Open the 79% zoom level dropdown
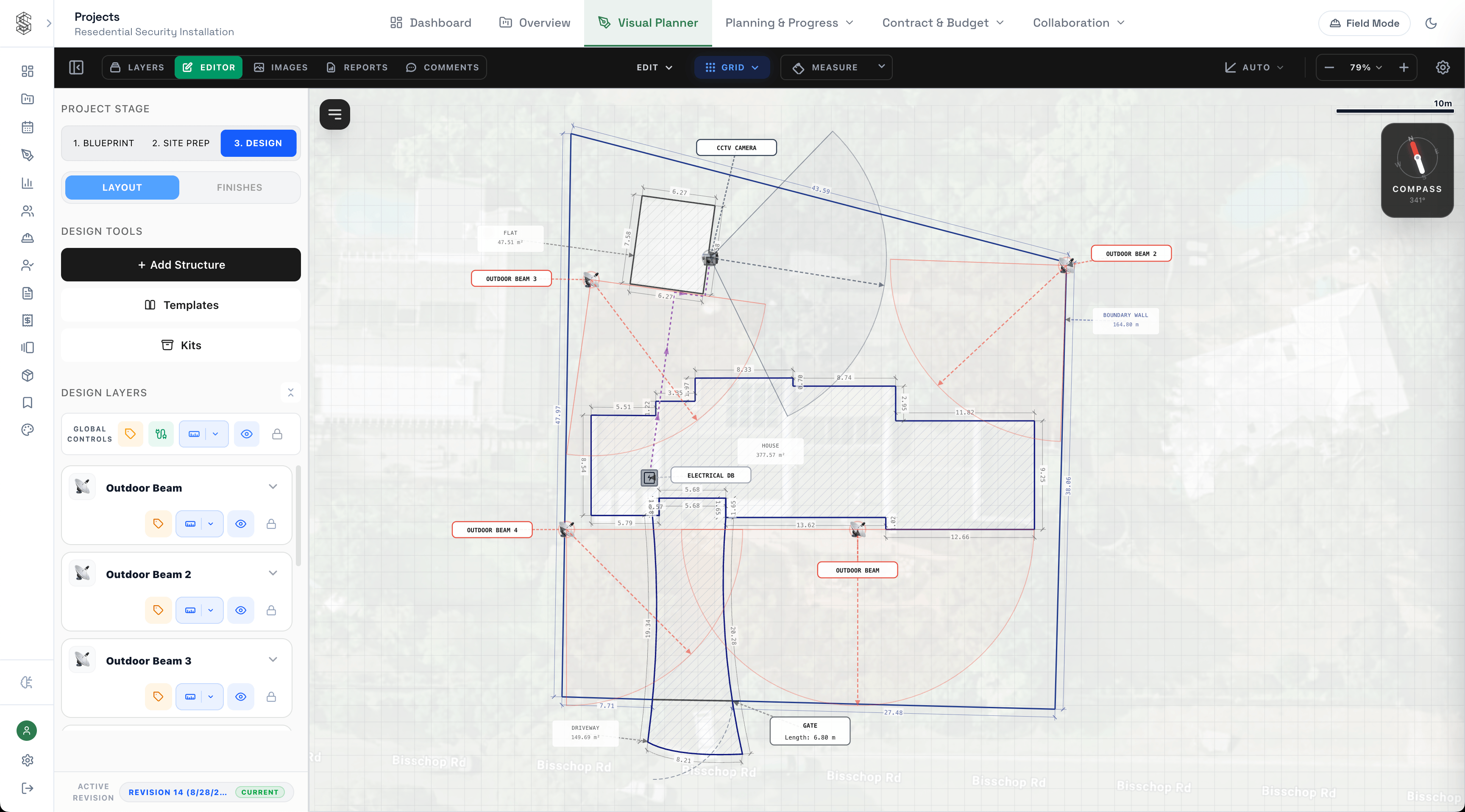 1365,67
